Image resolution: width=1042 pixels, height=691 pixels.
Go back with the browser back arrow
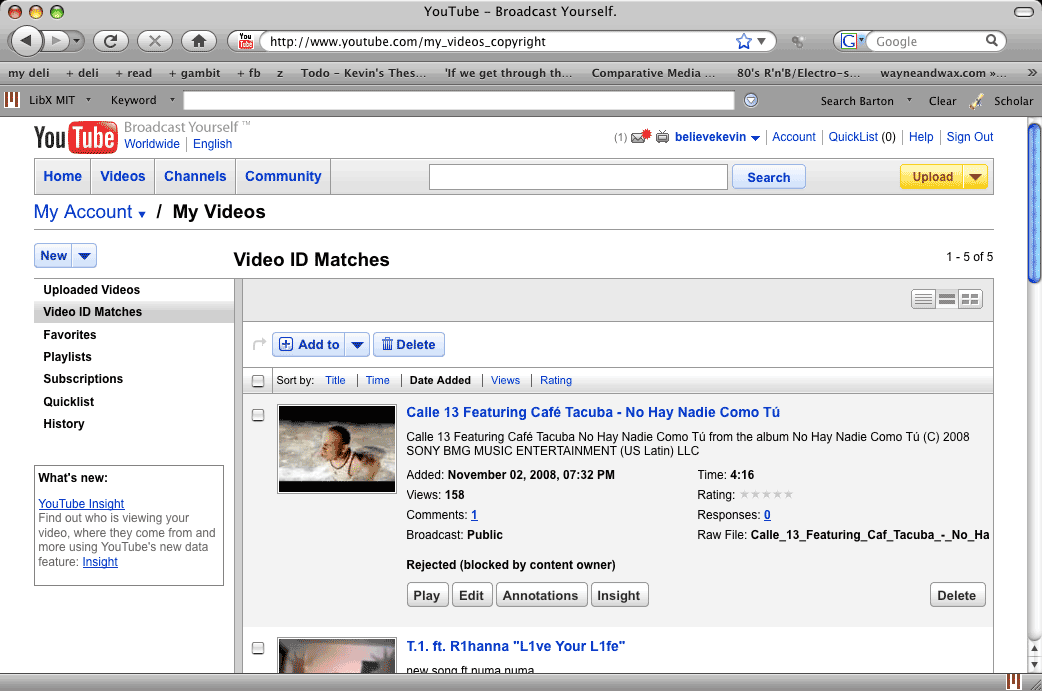tap(25, 41)
